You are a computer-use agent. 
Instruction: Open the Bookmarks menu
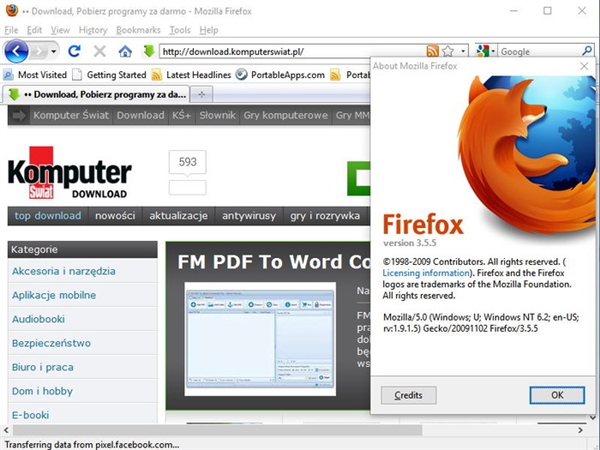click(x=137, y=30)
